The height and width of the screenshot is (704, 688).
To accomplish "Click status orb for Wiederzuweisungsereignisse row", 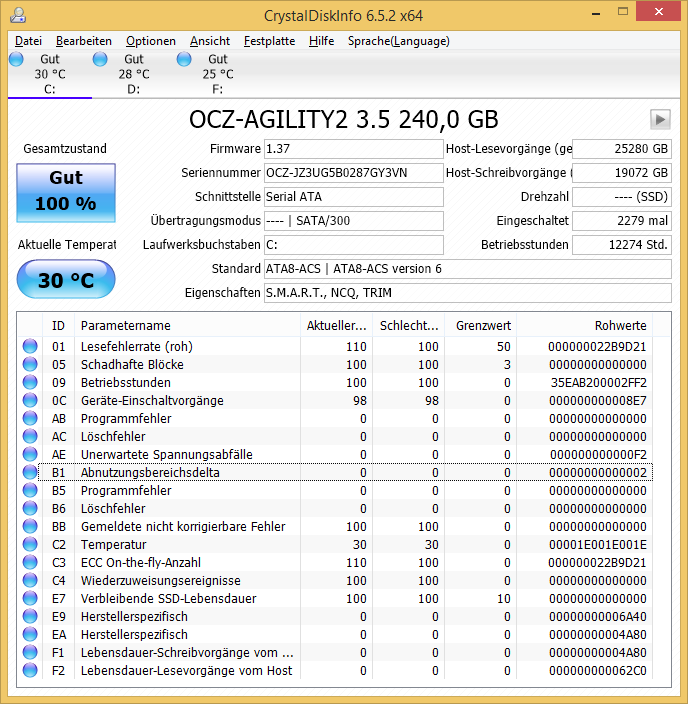I will pyautogui.click(x=30, y=580).
